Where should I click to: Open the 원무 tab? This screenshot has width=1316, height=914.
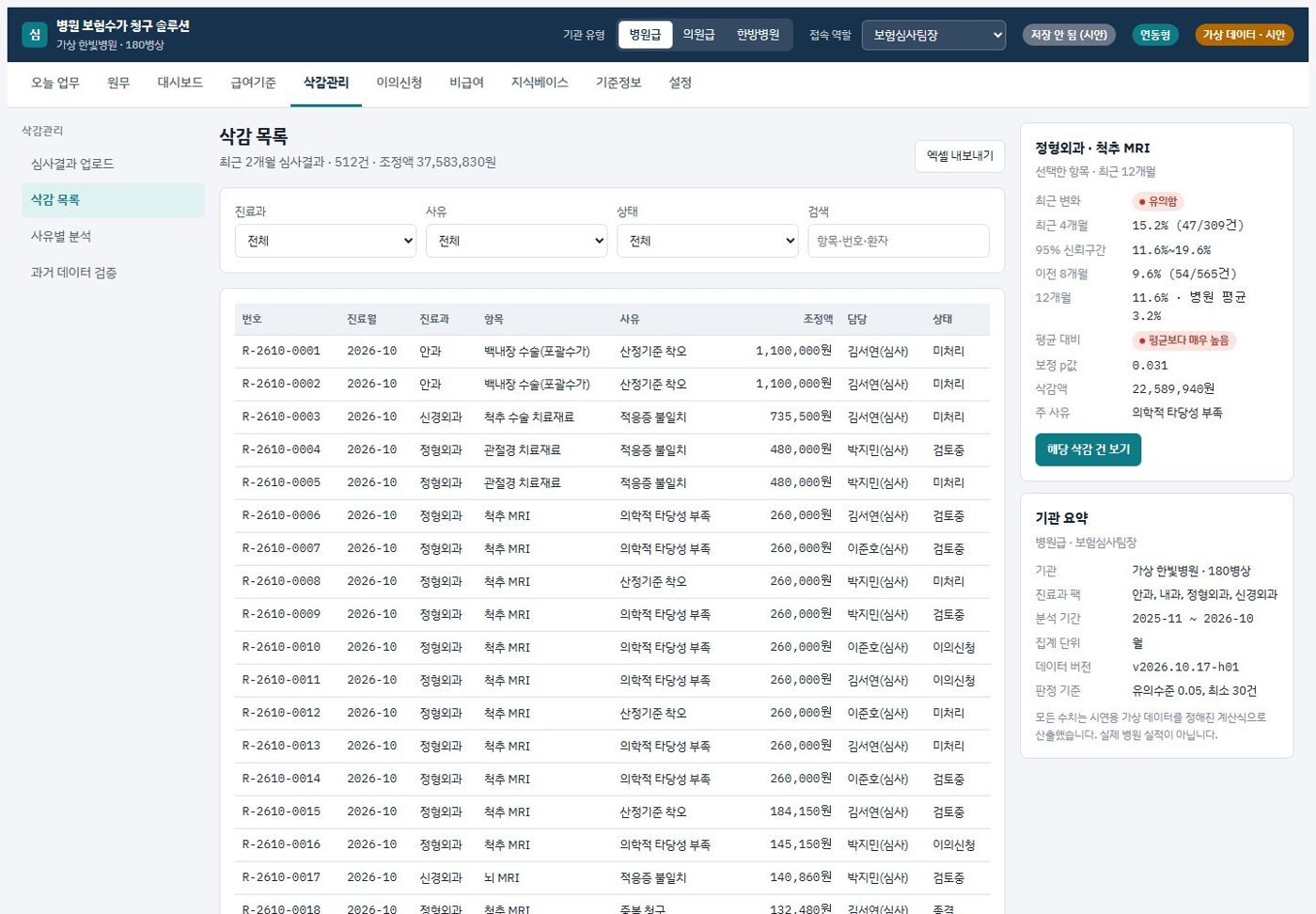coord(118,83)
